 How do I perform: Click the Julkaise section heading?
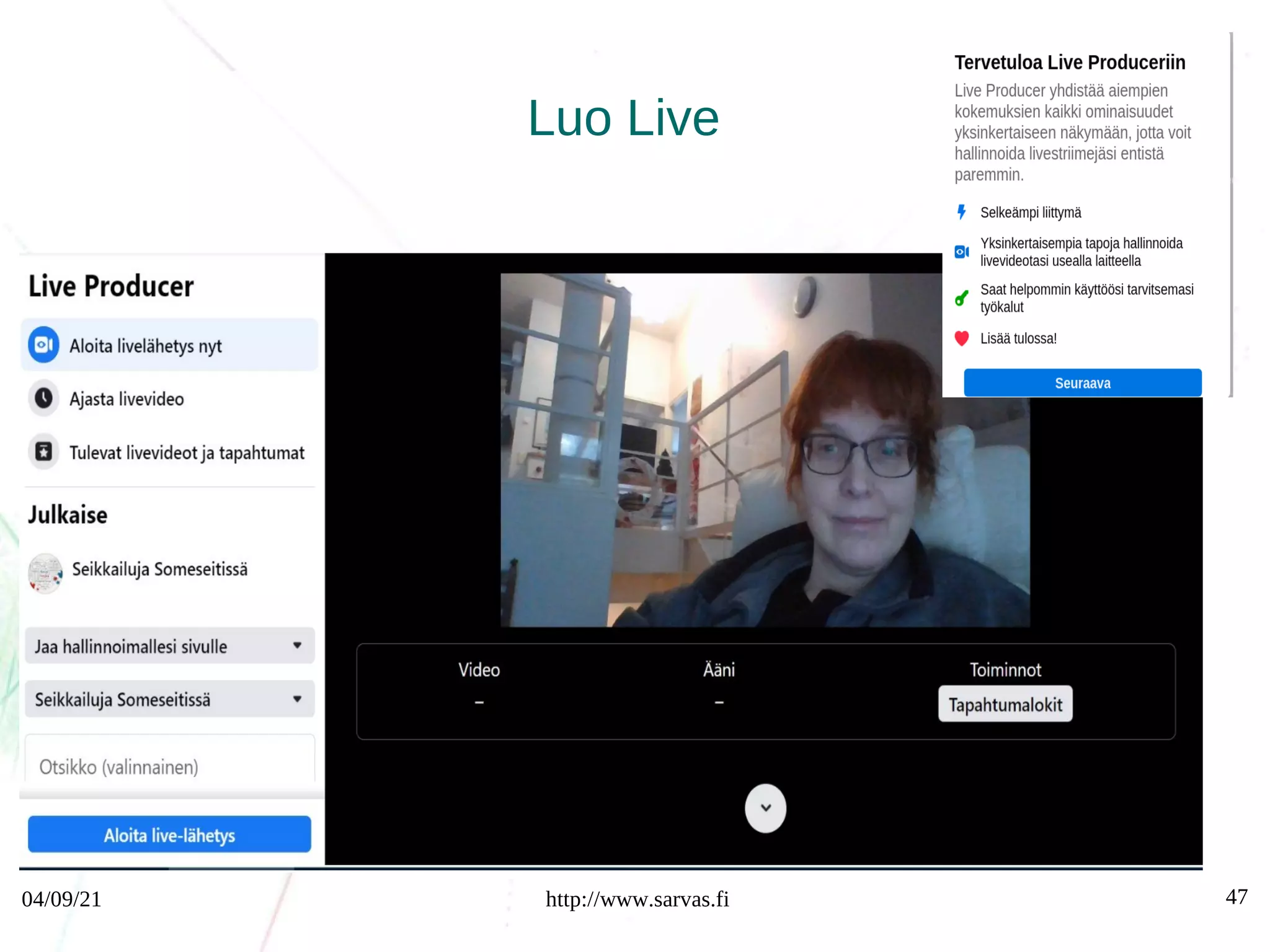tap(68, 515)
